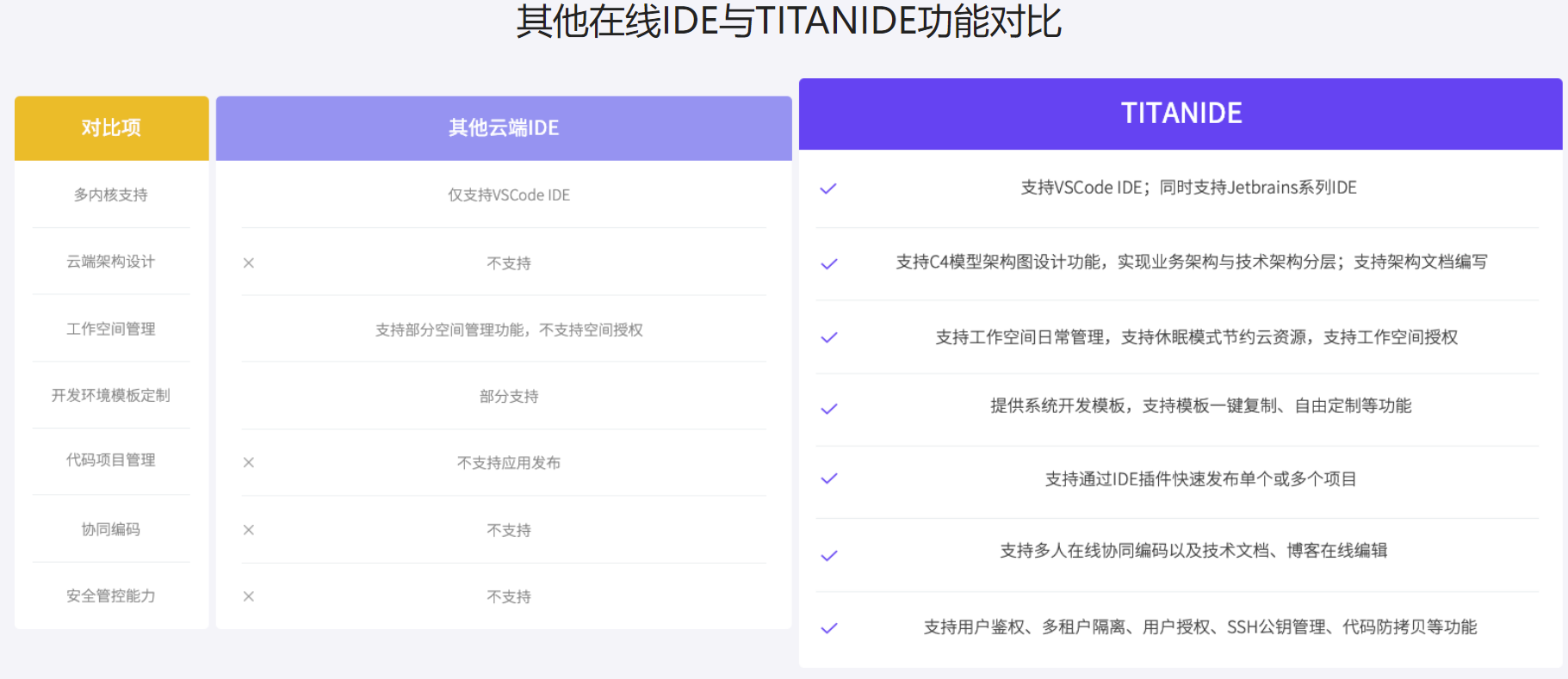Click the X icon in 云端架构设计 row
The width and height of the screenshot is (1568, 679).
[249, 263]
